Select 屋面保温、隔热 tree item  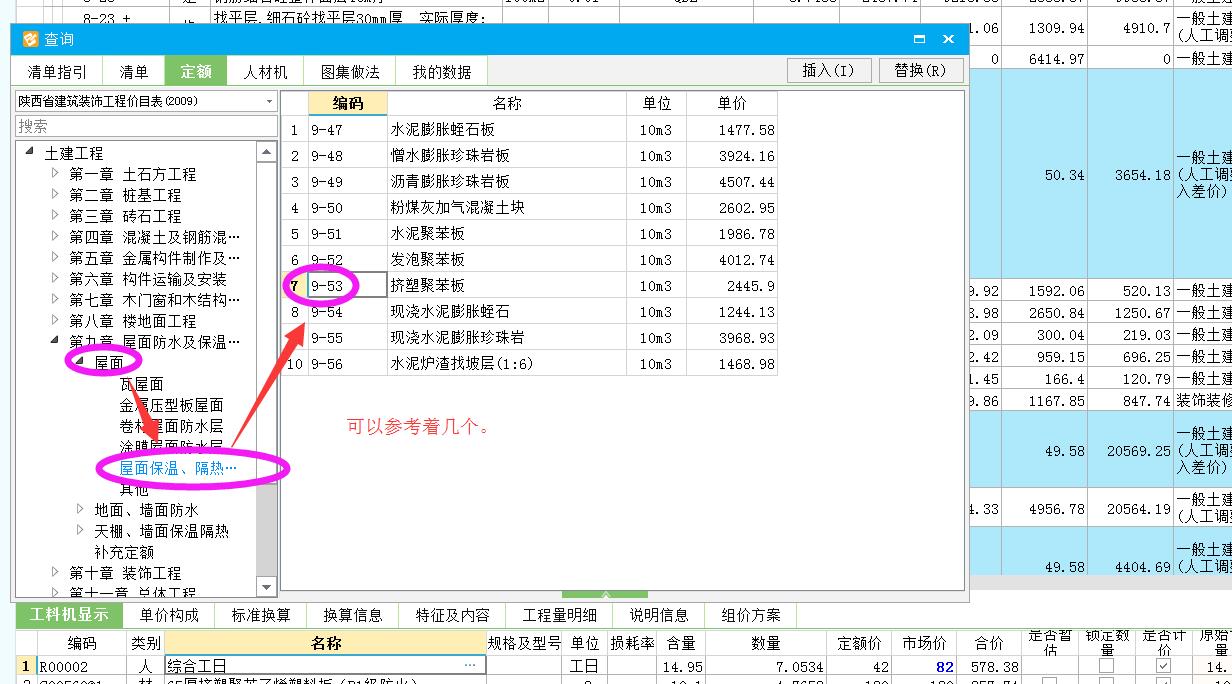click(178, 468)
